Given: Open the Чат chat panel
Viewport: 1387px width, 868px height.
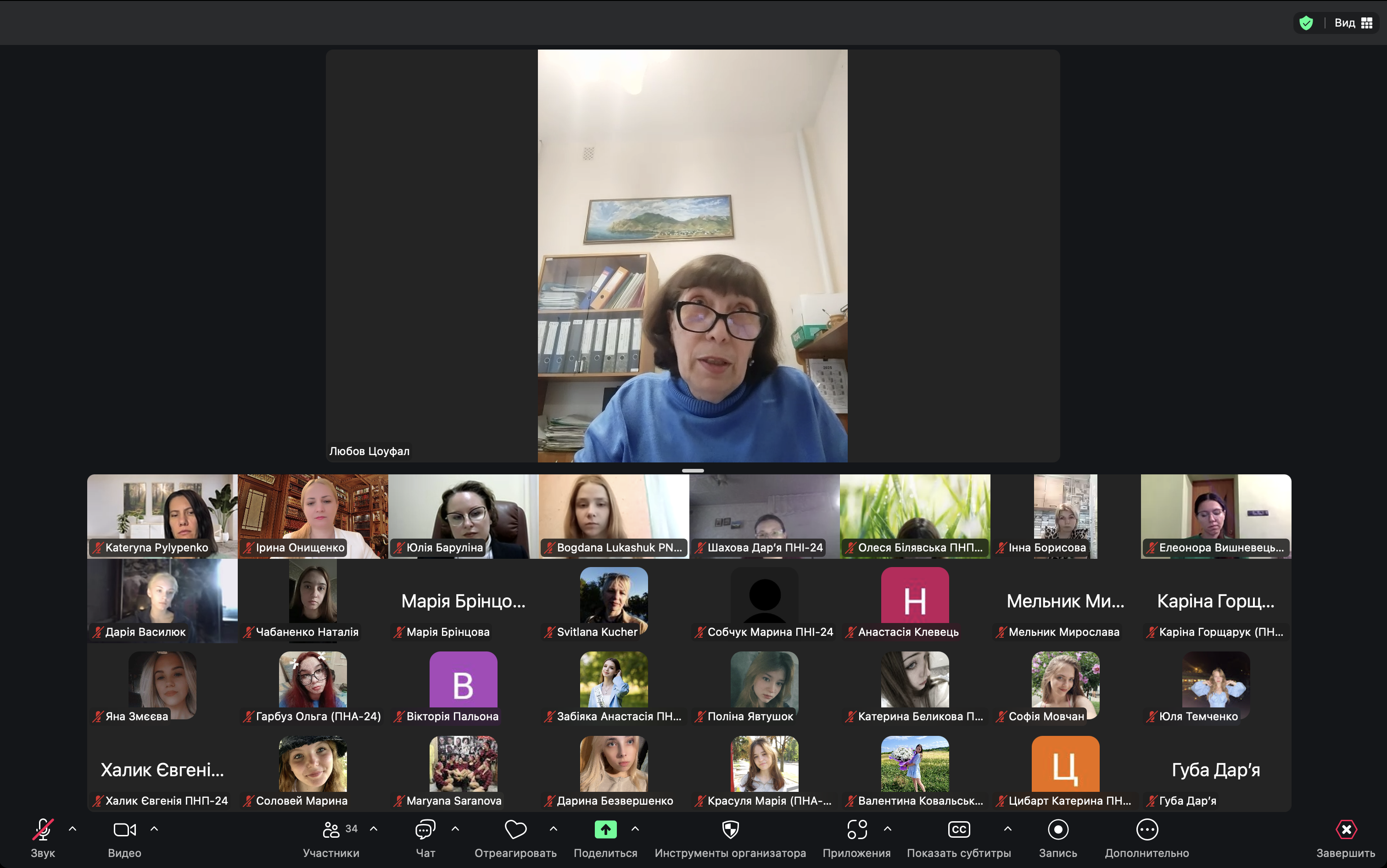Looking at the screenshot, I should tap(425, 829).
